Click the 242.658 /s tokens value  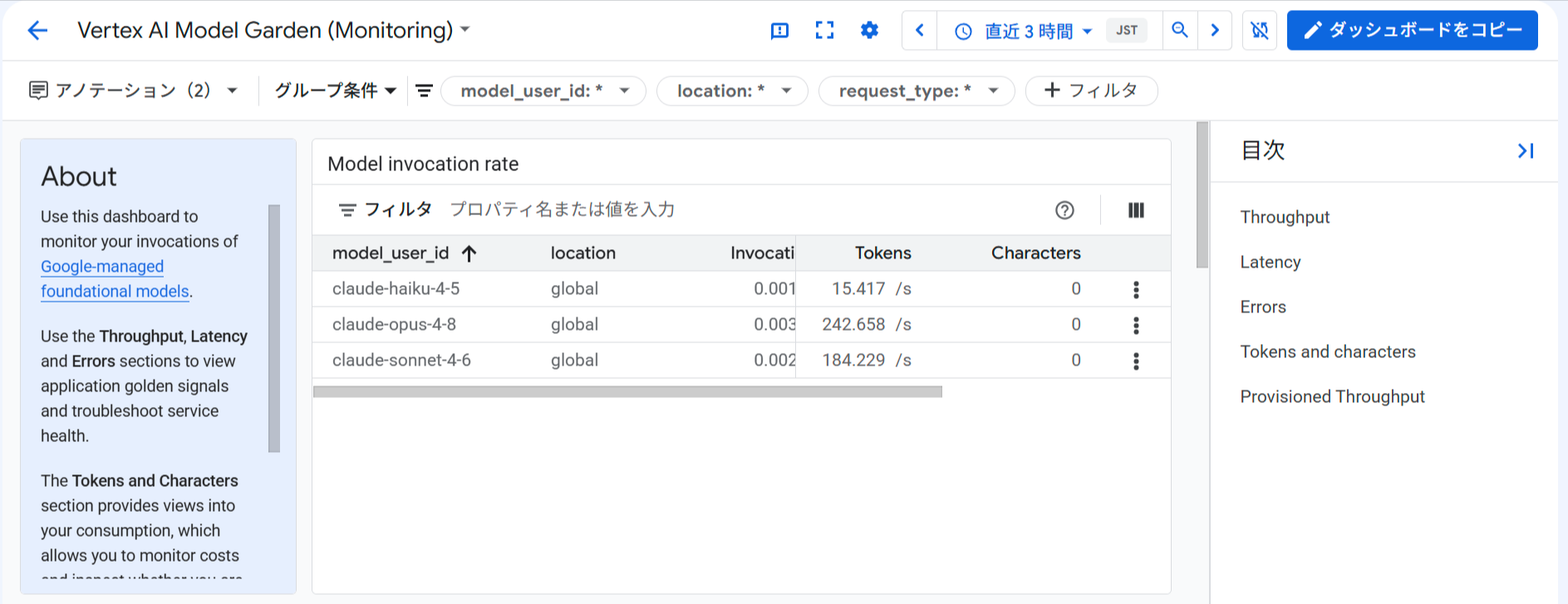click(x=867, y=325)
